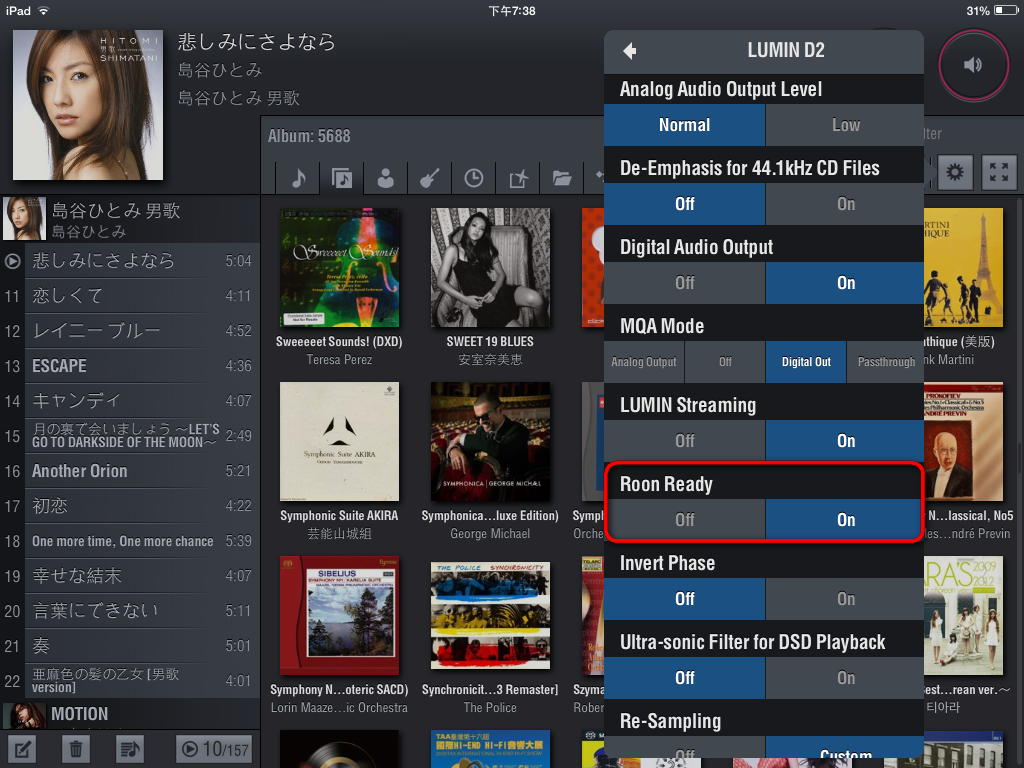
Task: Click the edit playlist pencil icon
Action: (x=24, y=748)
